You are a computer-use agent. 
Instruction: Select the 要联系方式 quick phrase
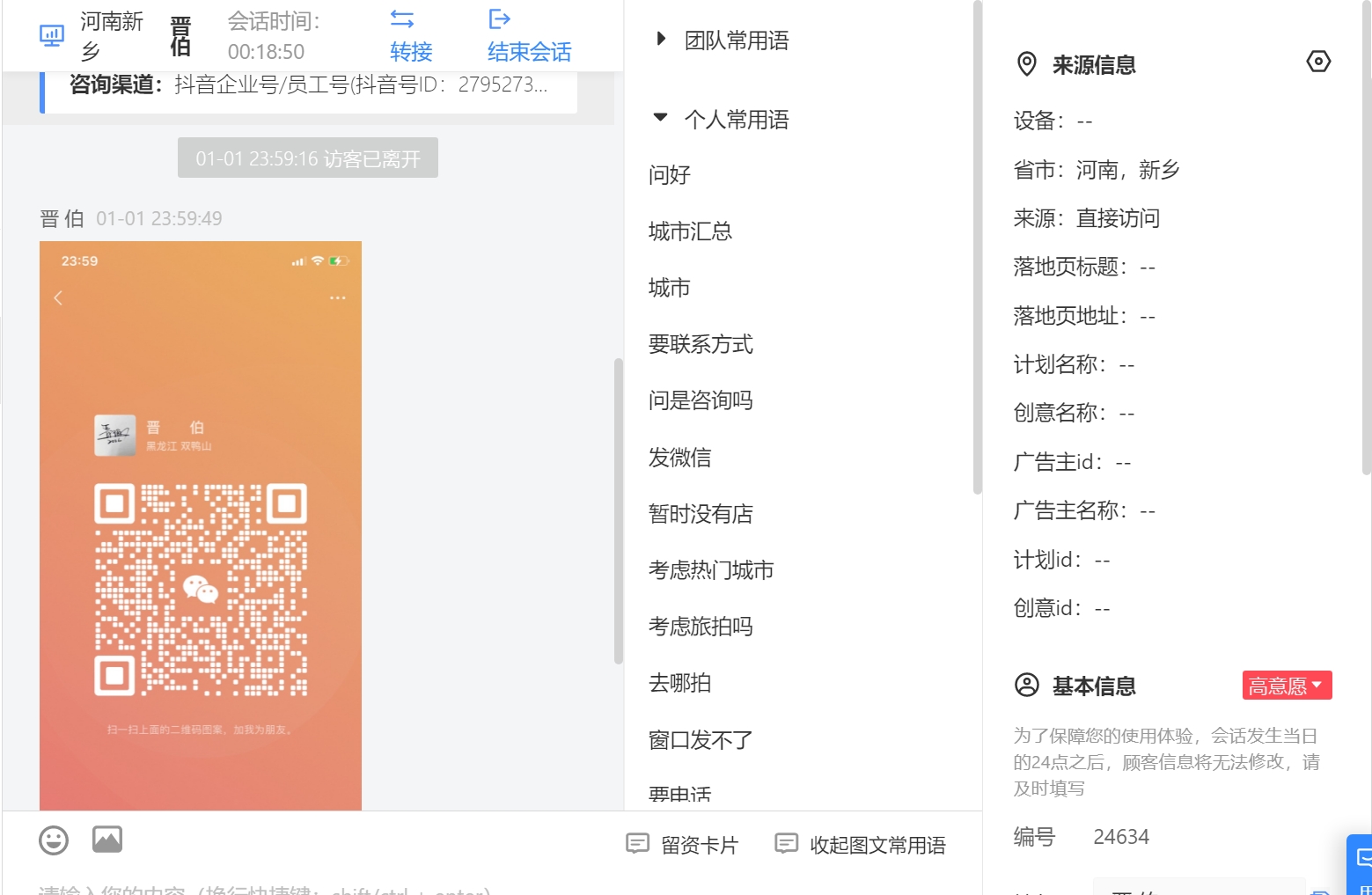coord(701,344)
